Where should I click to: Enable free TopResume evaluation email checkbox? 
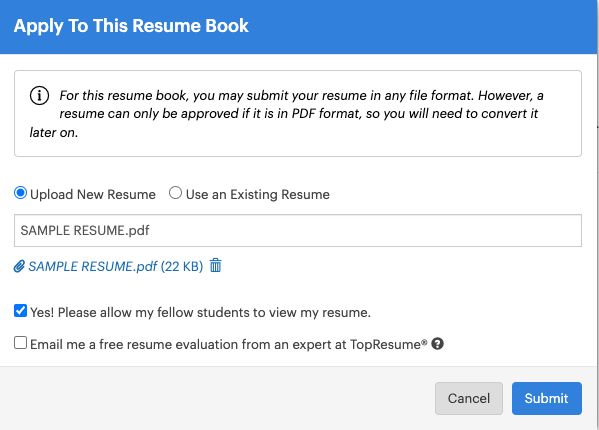point(21,343)
